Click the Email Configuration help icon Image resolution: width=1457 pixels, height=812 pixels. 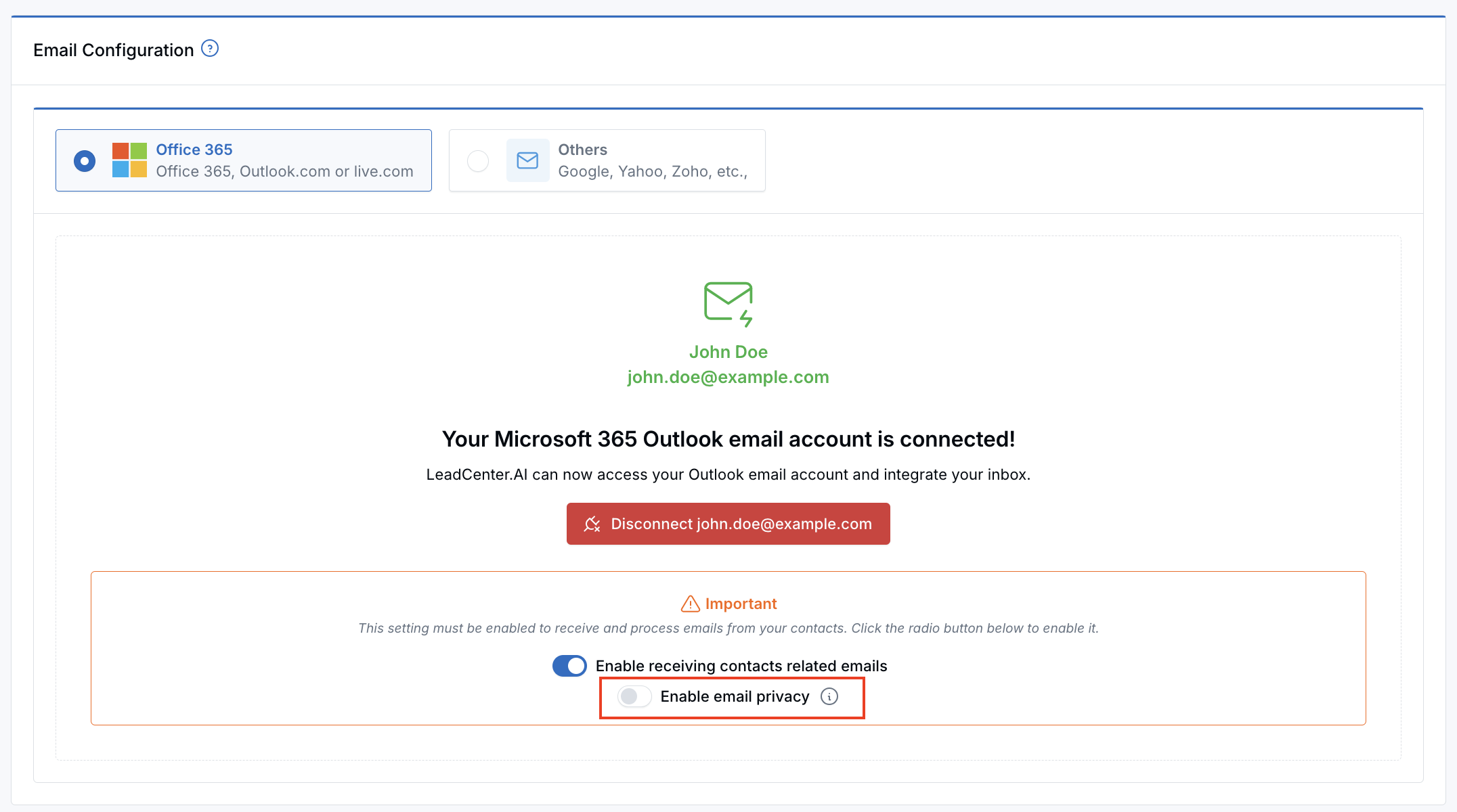(210, 49)
